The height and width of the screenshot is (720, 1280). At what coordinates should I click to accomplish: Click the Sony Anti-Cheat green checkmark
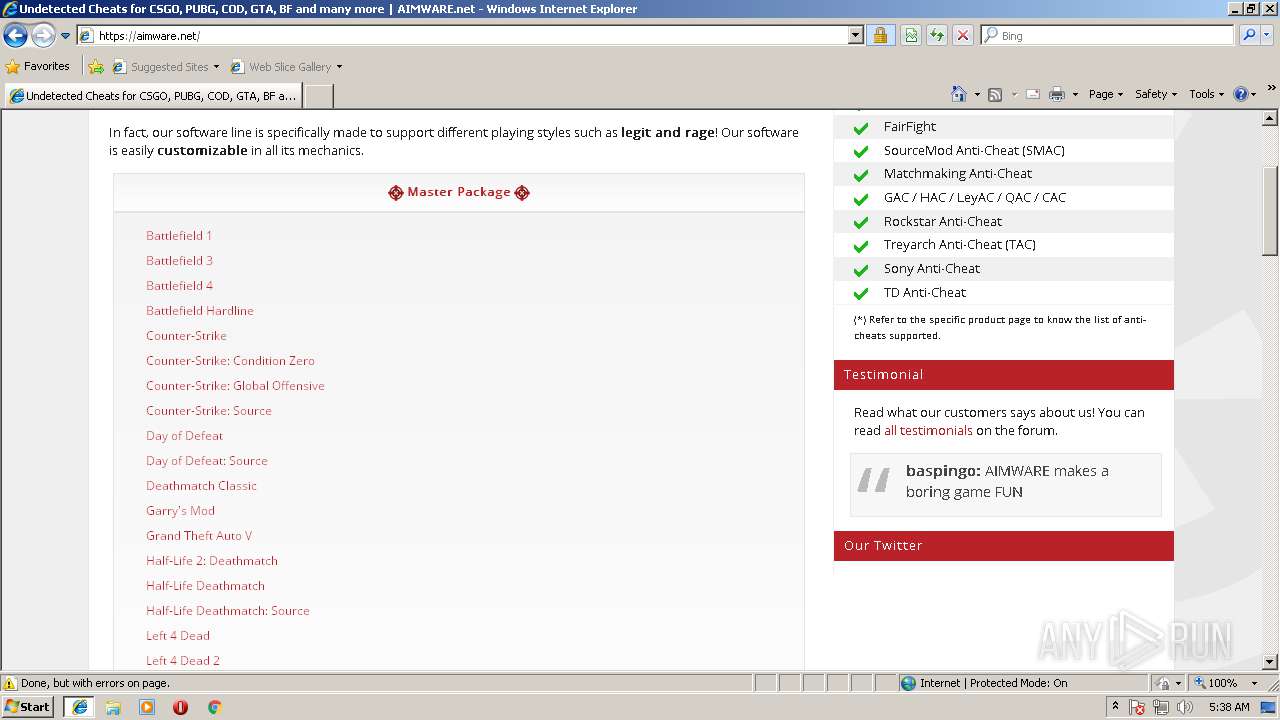(860, 269)
